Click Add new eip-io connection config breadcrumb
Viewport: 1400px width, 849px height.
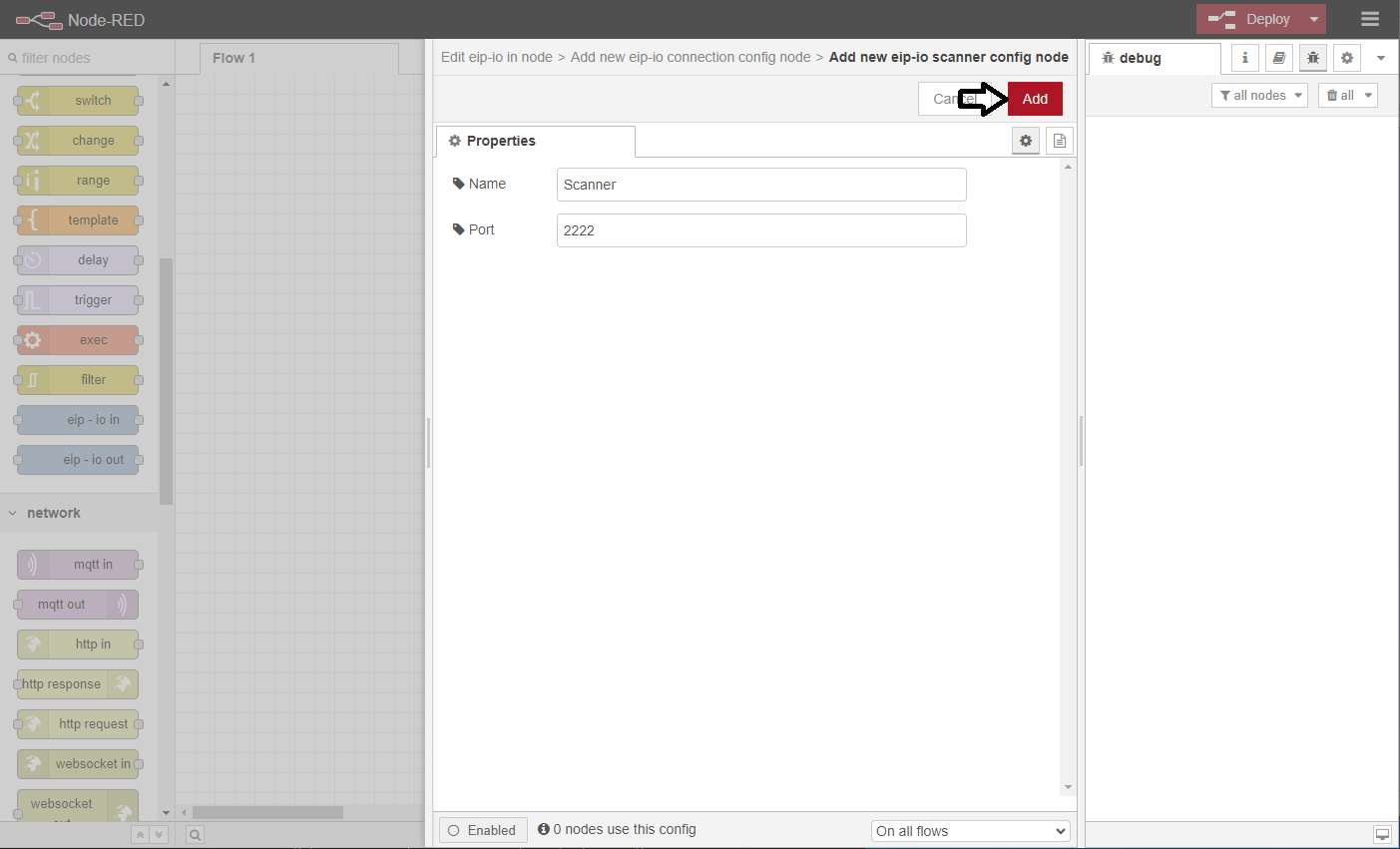(691, 57)
